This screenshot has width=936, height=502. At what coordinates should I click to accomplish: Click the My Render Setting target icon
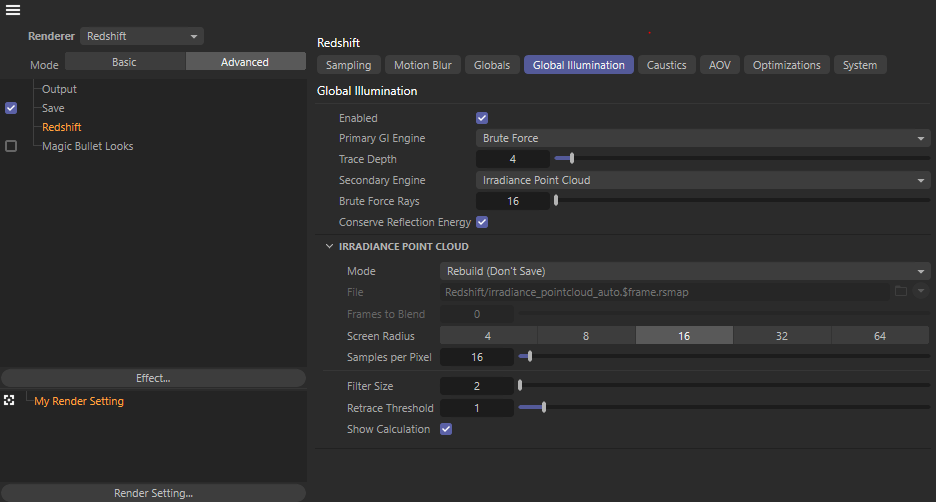9,401
